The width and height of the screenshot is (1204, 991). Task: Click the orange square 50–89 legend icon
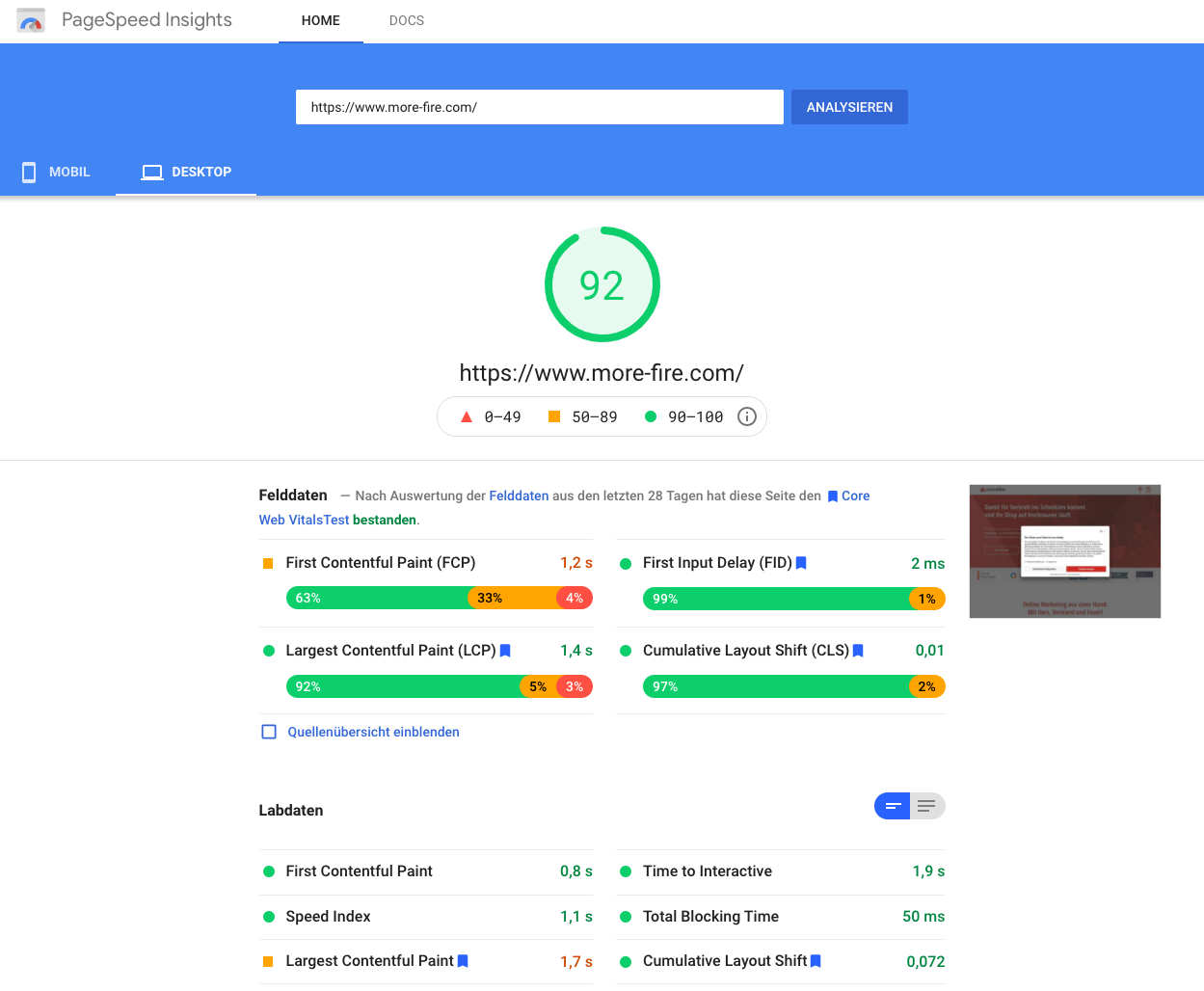pyautogui.click(x=554, y=416)
